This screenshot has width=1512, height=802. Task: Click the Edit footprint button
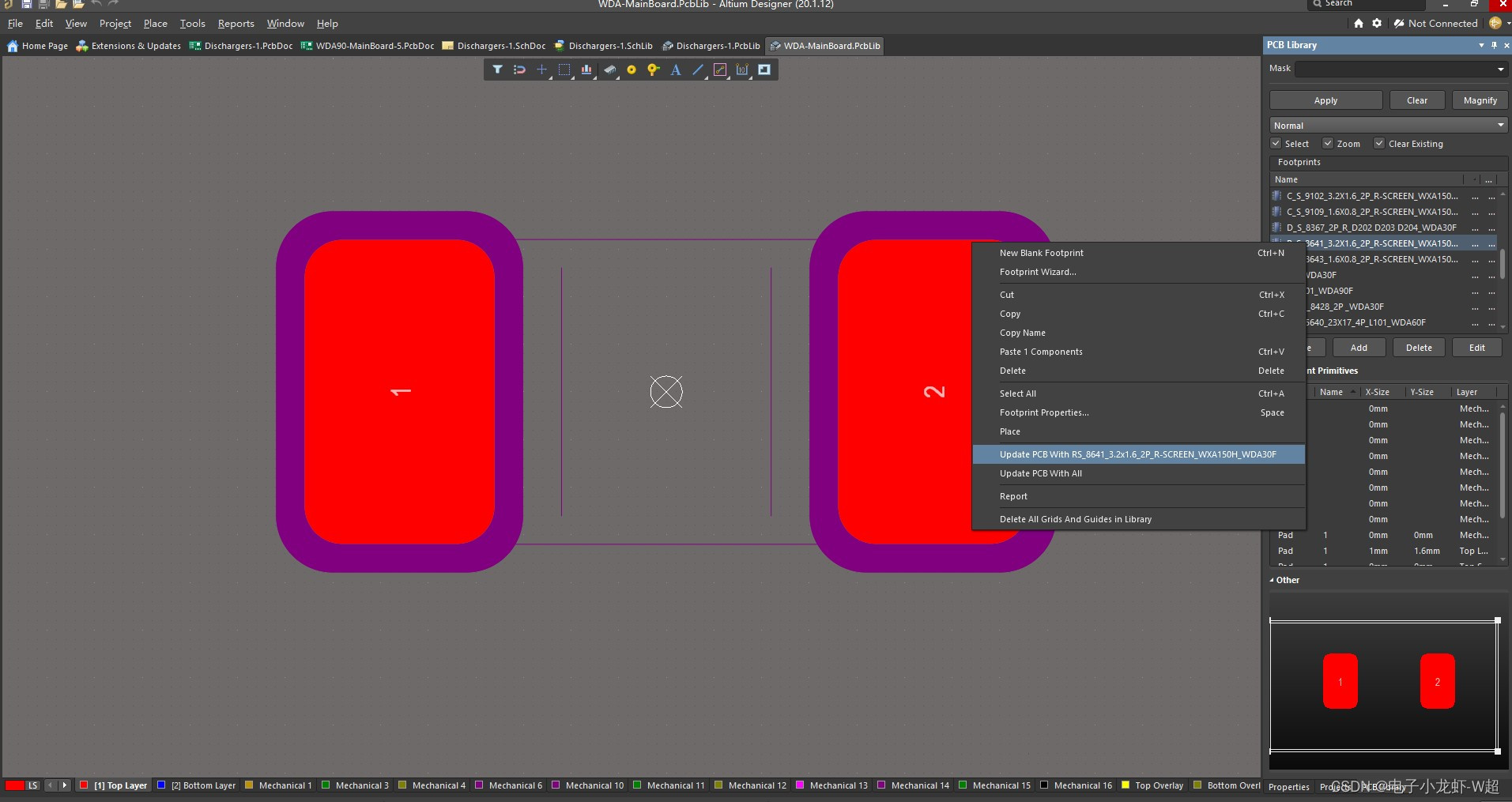pos(1476,348)
